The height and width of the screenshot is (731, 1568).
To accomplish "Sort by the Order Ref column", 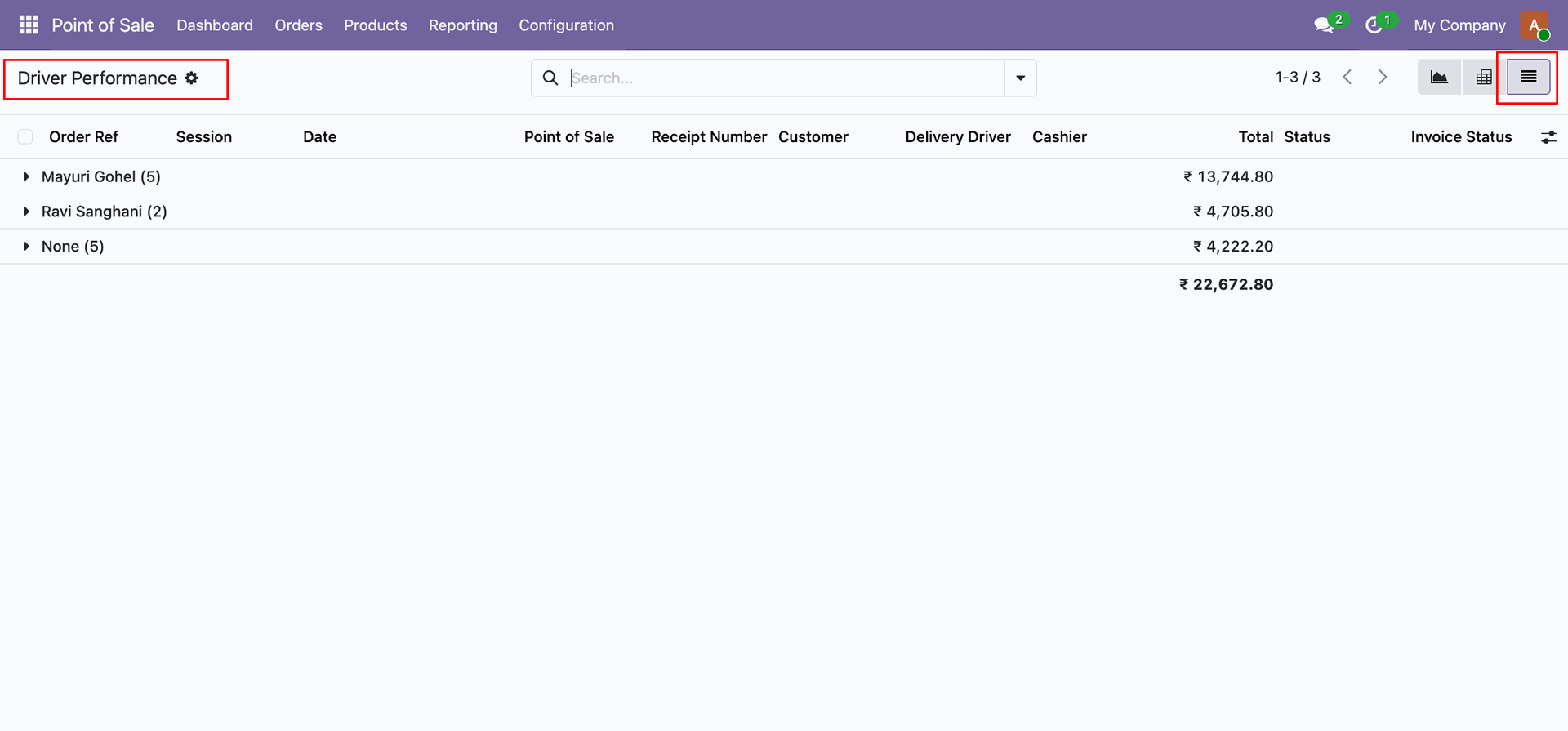I will 83,137.
